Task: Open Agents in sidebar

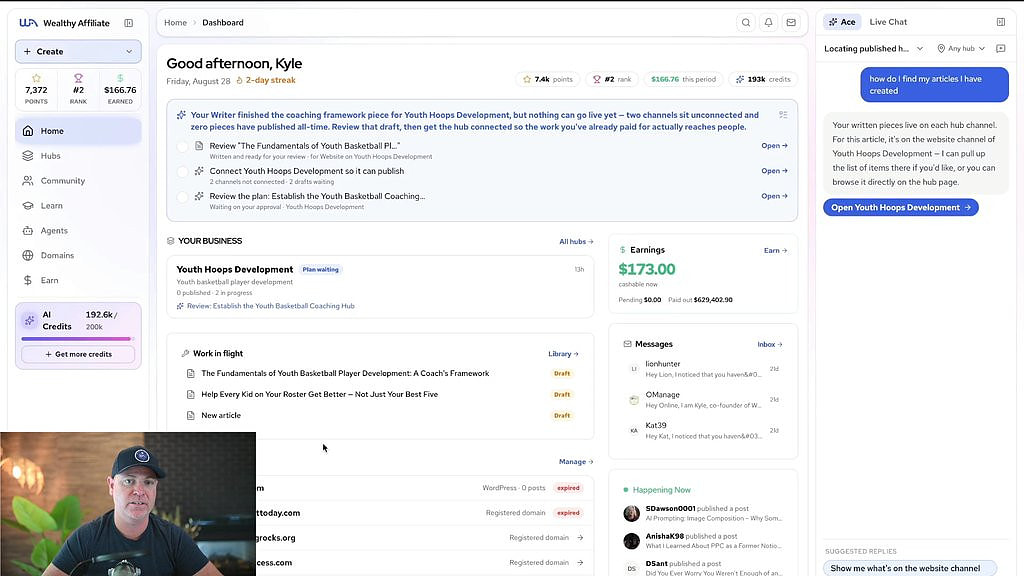Action: (78, 231)
